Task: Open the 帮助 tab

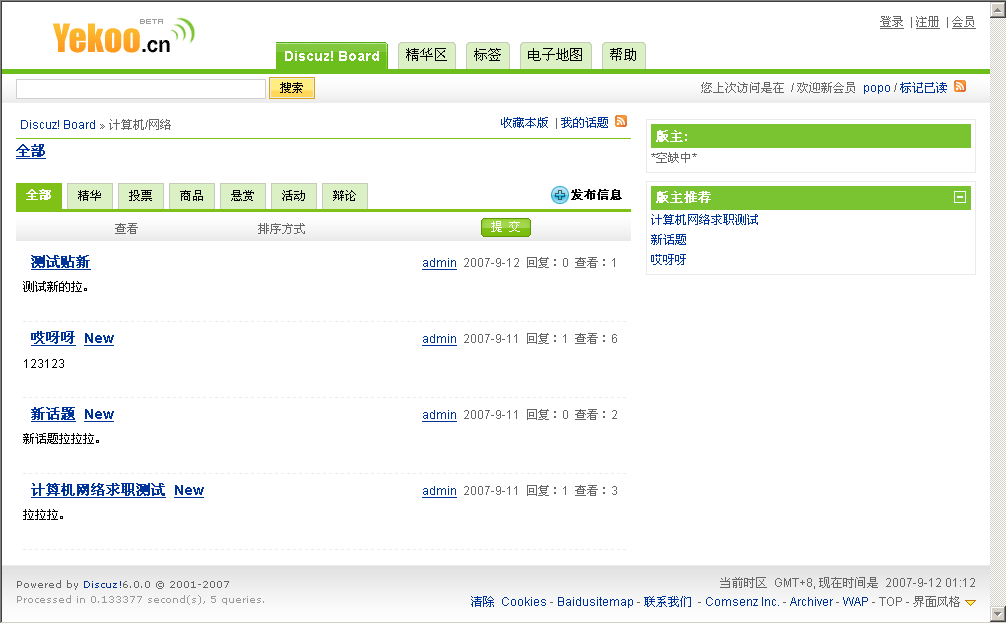Action: click(623, 55)
